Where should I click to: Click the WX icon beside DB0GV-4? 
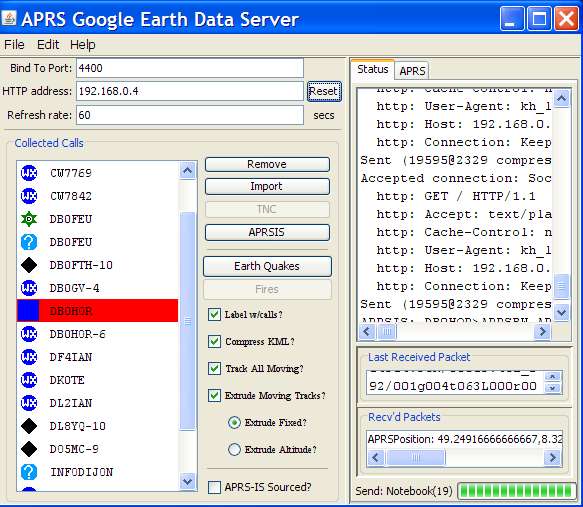point(29,288)
